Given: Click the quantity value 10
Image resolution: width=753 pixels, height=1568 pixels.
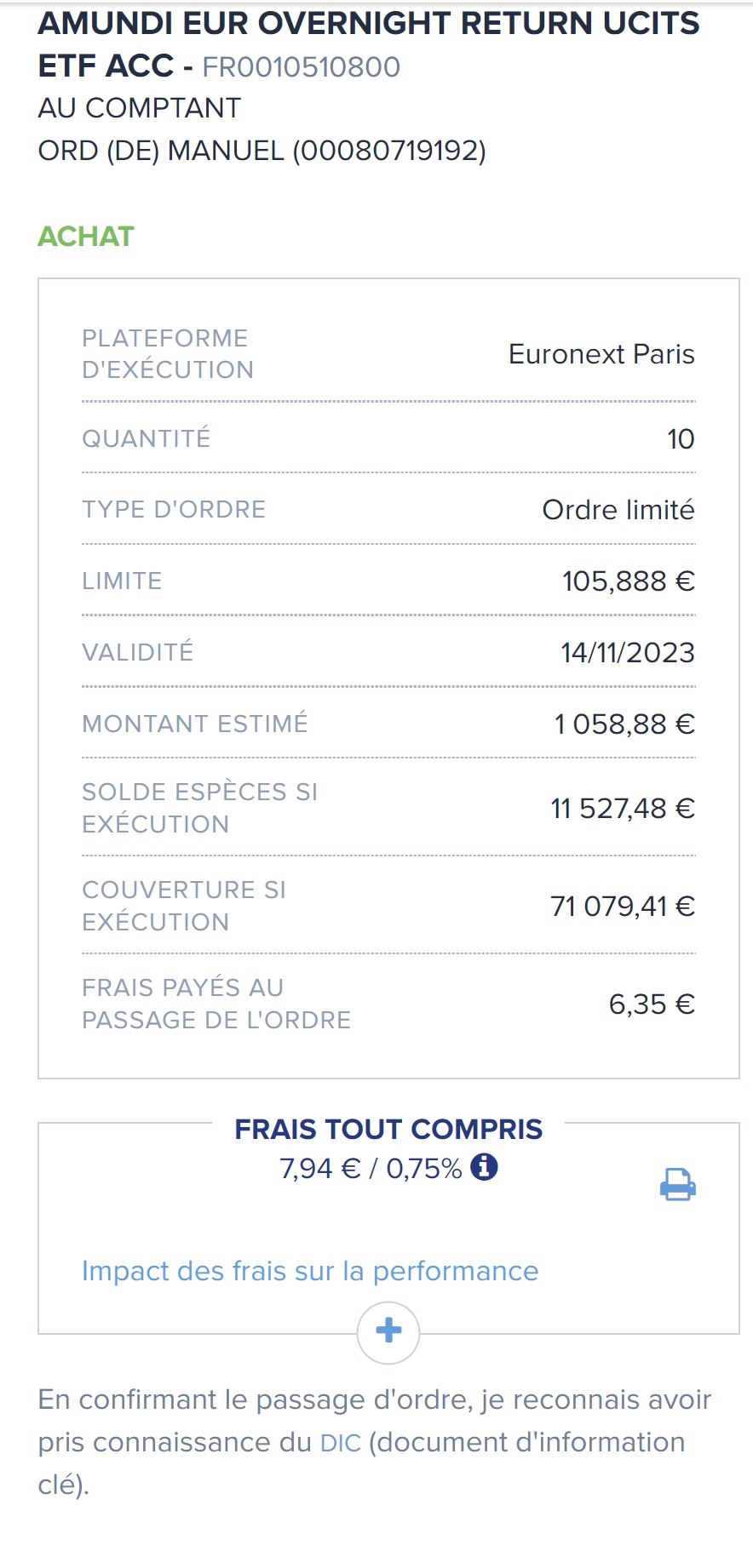Looking at the screenshot, I should pos(680,439).
